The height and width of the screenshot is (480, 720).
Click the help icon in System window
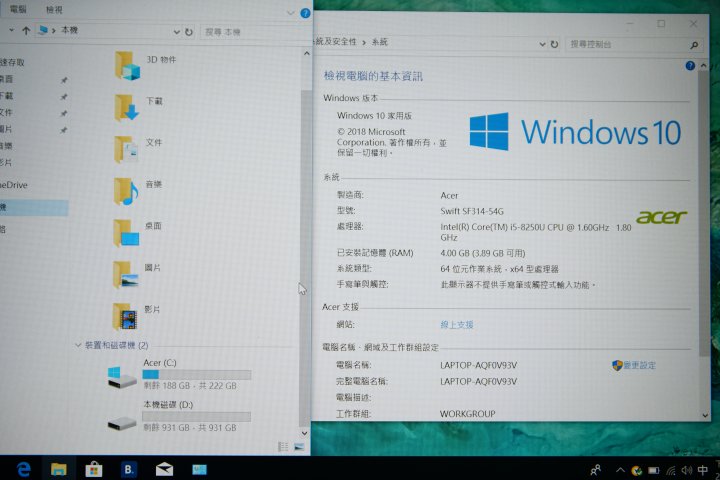[690, 66]
